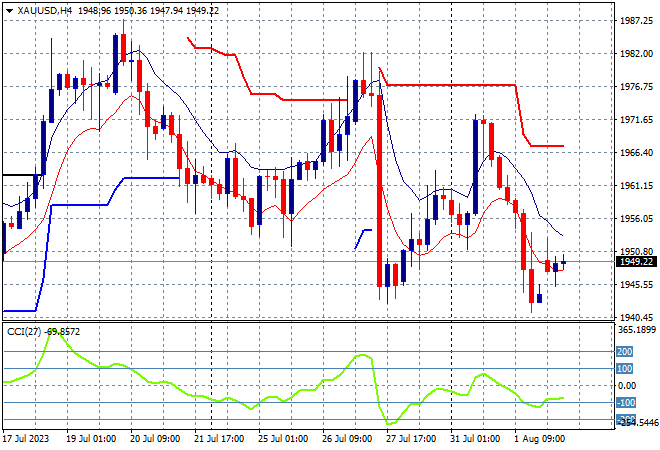Click the OHLC values 1948.96 1950.36 1947.94 1949.22
The image size is (660, 450).
[x=149, y=11]
